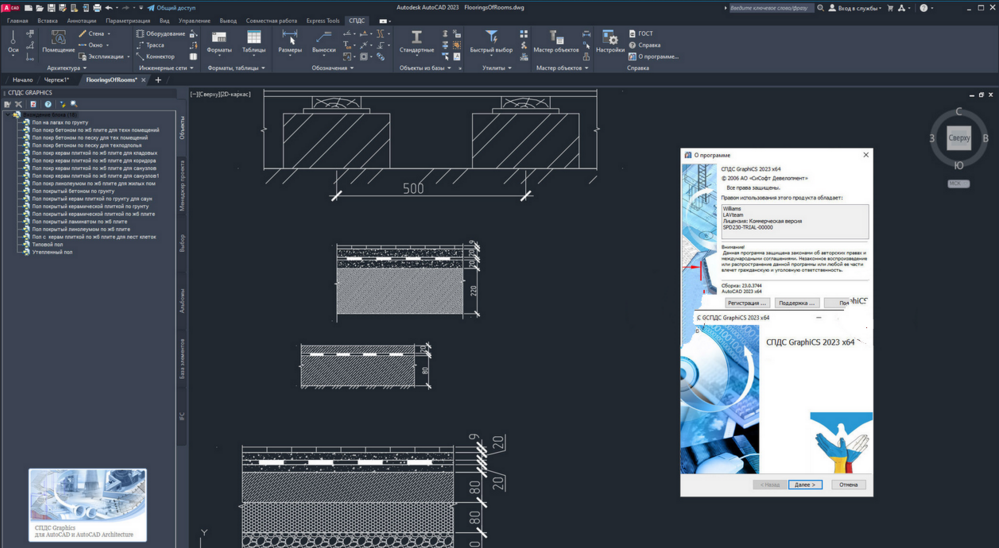Click the Save icon in quick access toolbar
This screenshot has width=999, height=548.
[x=51, y=8]
